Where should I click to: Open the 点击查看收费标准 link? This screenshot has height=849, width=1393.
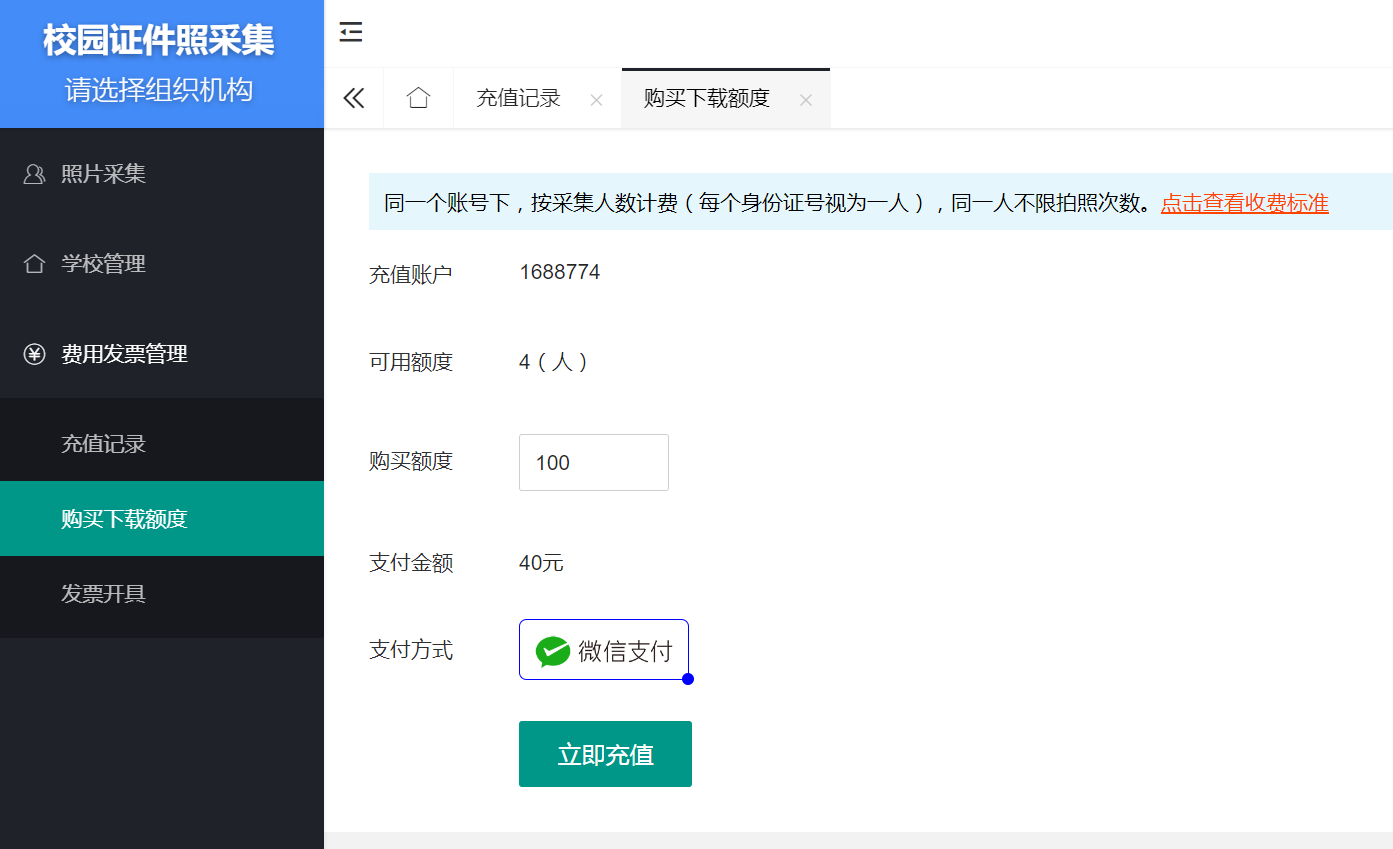click(1244, 203)
